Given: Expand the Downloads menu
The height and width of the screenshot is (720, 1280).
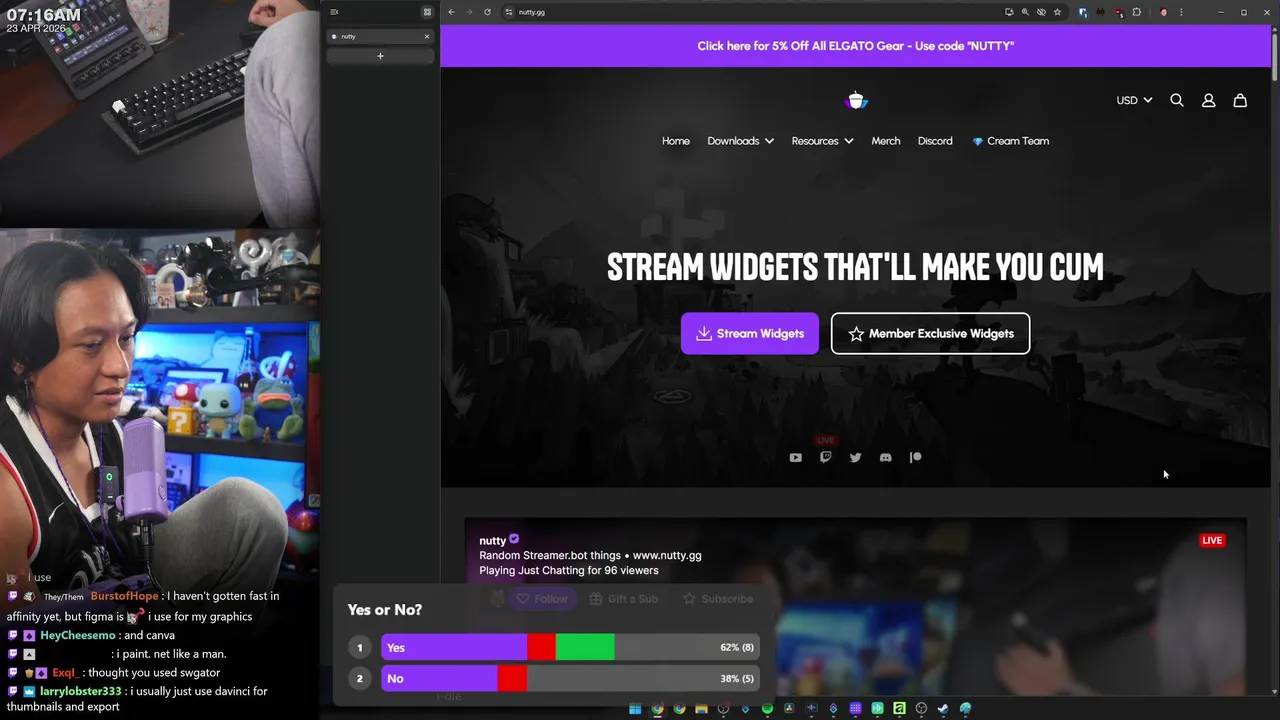Looking at the screenshot, I should [740, 141].
